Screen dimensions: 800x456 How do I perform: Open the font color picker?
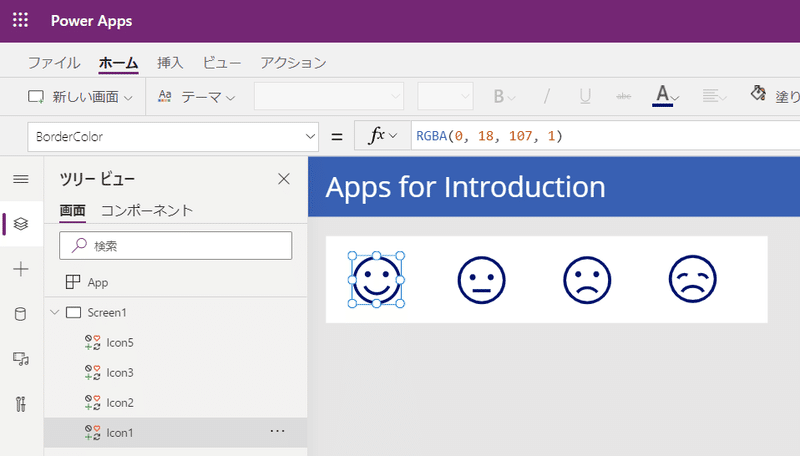click(665, 96)
